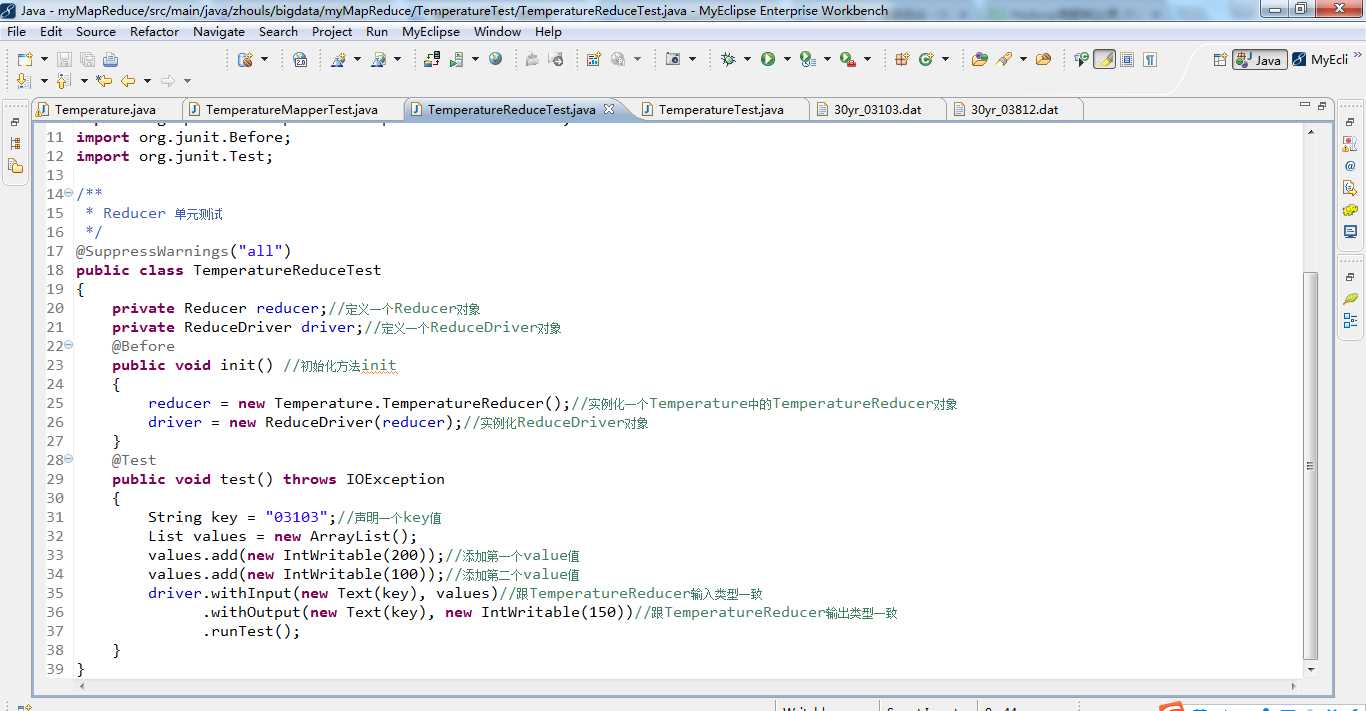1366x711 pixels.
Task: Click the Save All icon
Action: 86,59
